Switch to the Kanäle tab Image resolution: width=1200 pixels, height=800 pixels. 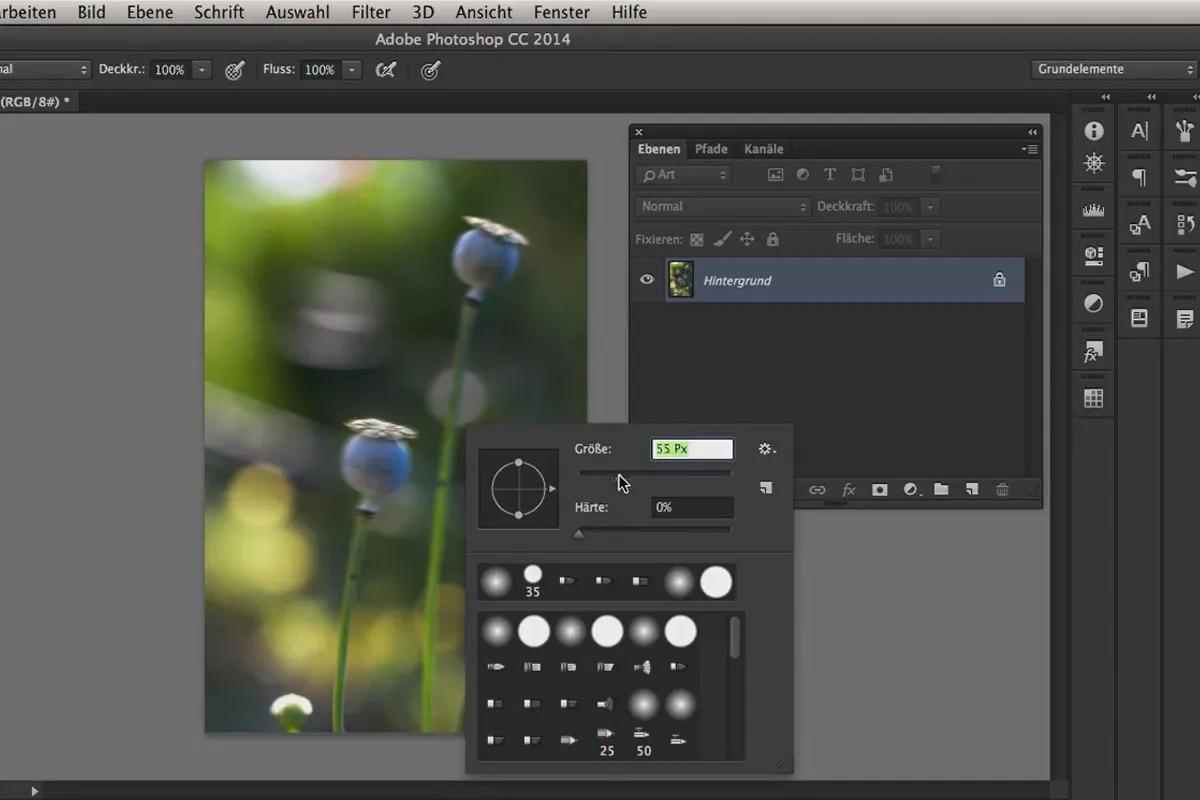[x=763, y=149]
